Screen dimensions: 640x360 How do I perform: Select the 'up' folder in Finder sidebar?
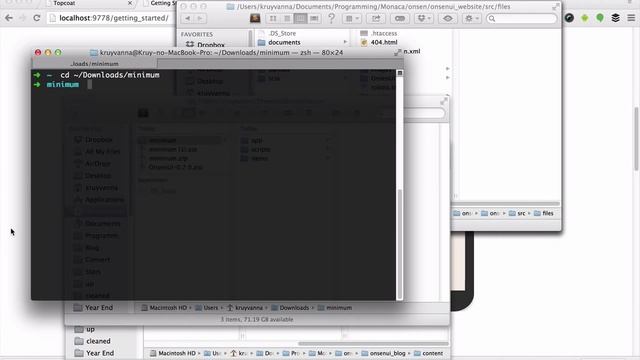tap(85, 329)
